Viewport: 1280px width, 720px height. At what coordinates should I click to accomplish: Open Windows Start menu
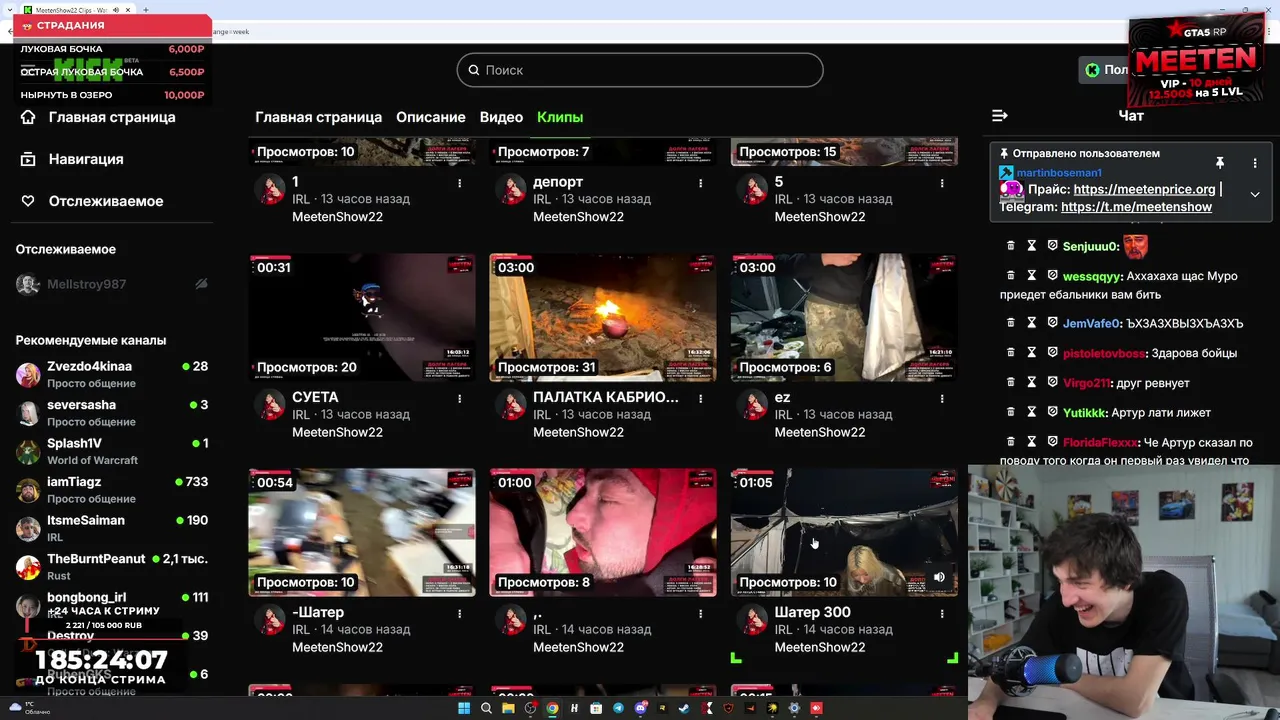tap(464, 708)
